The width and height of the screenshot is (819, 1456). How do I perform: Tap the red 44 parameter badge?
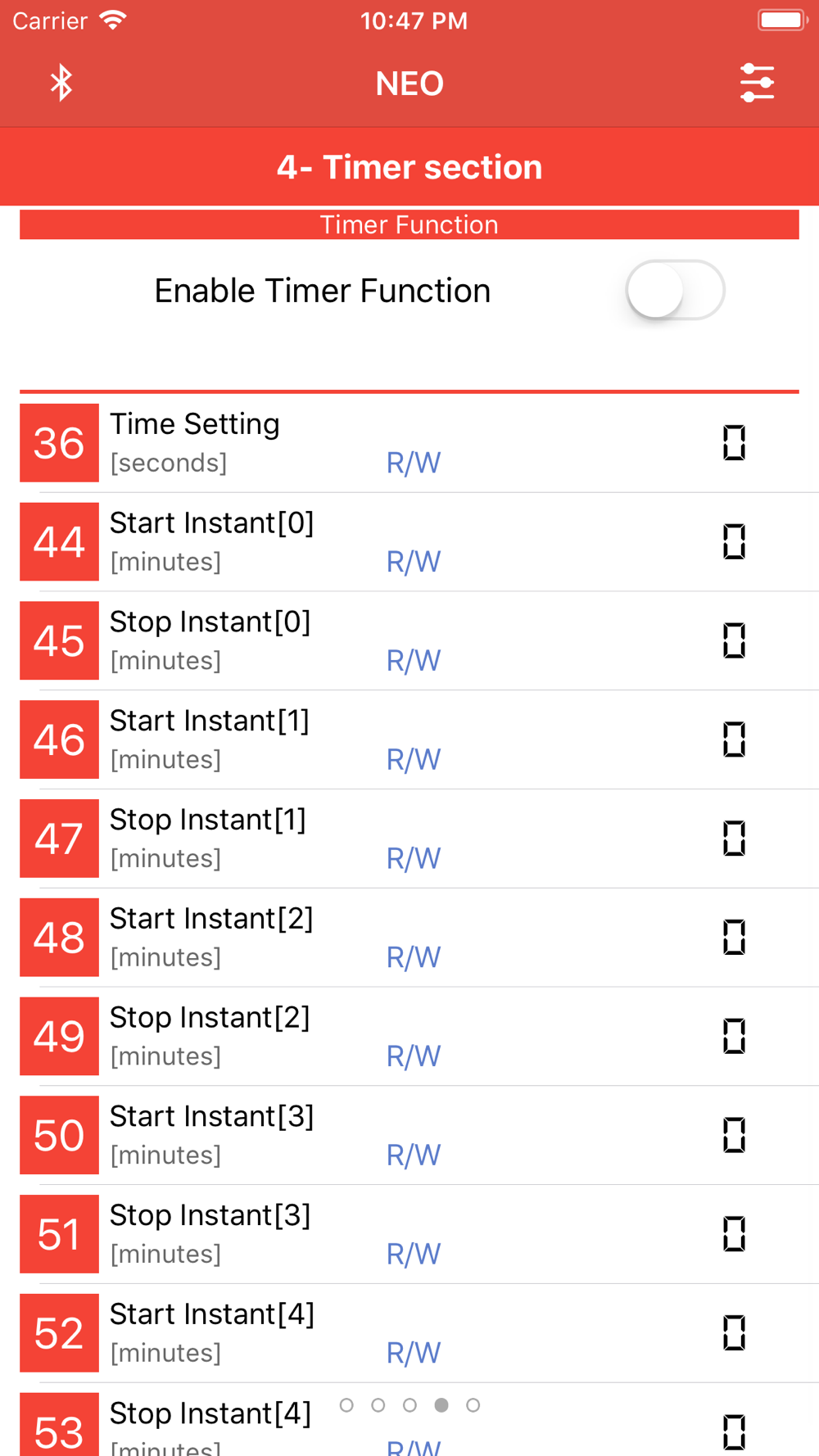[x=59, y=542]
